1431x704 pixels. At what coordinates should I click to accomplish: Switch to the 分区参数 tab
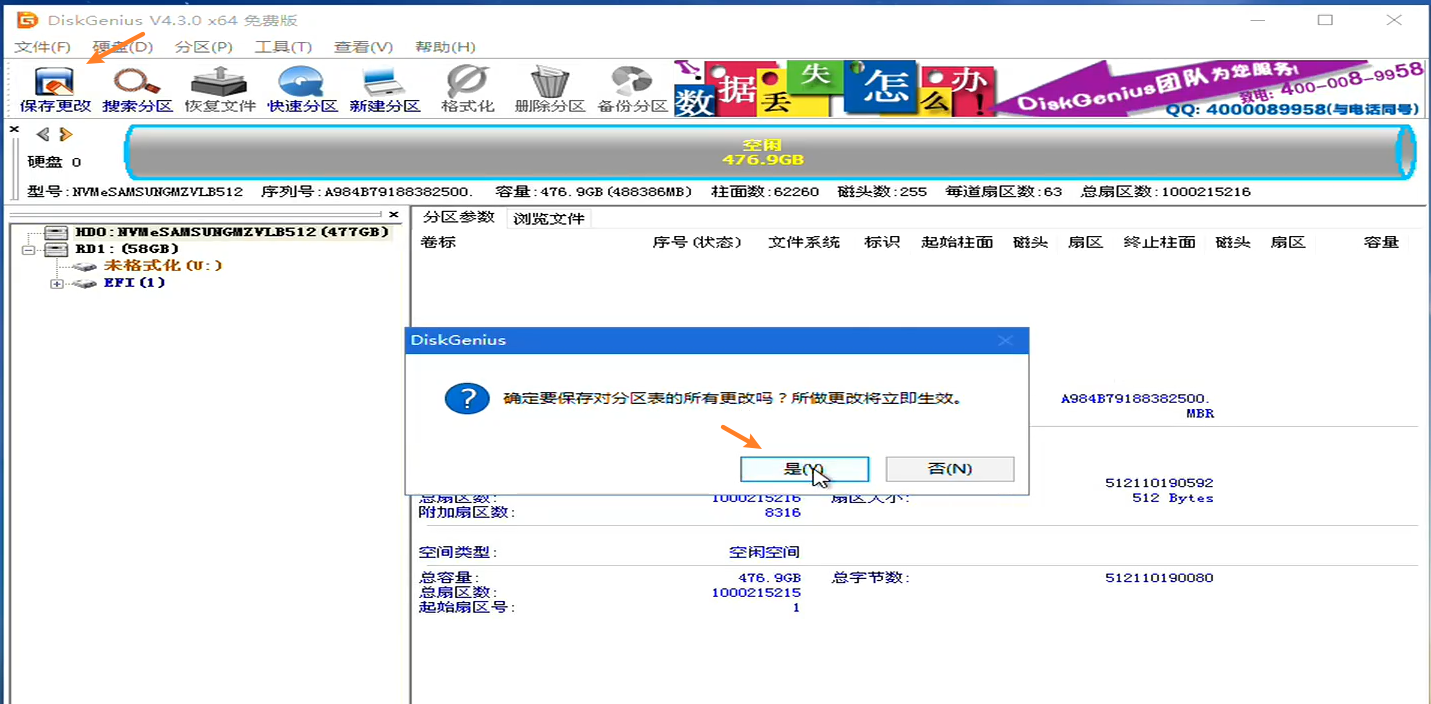pos(458,217)
